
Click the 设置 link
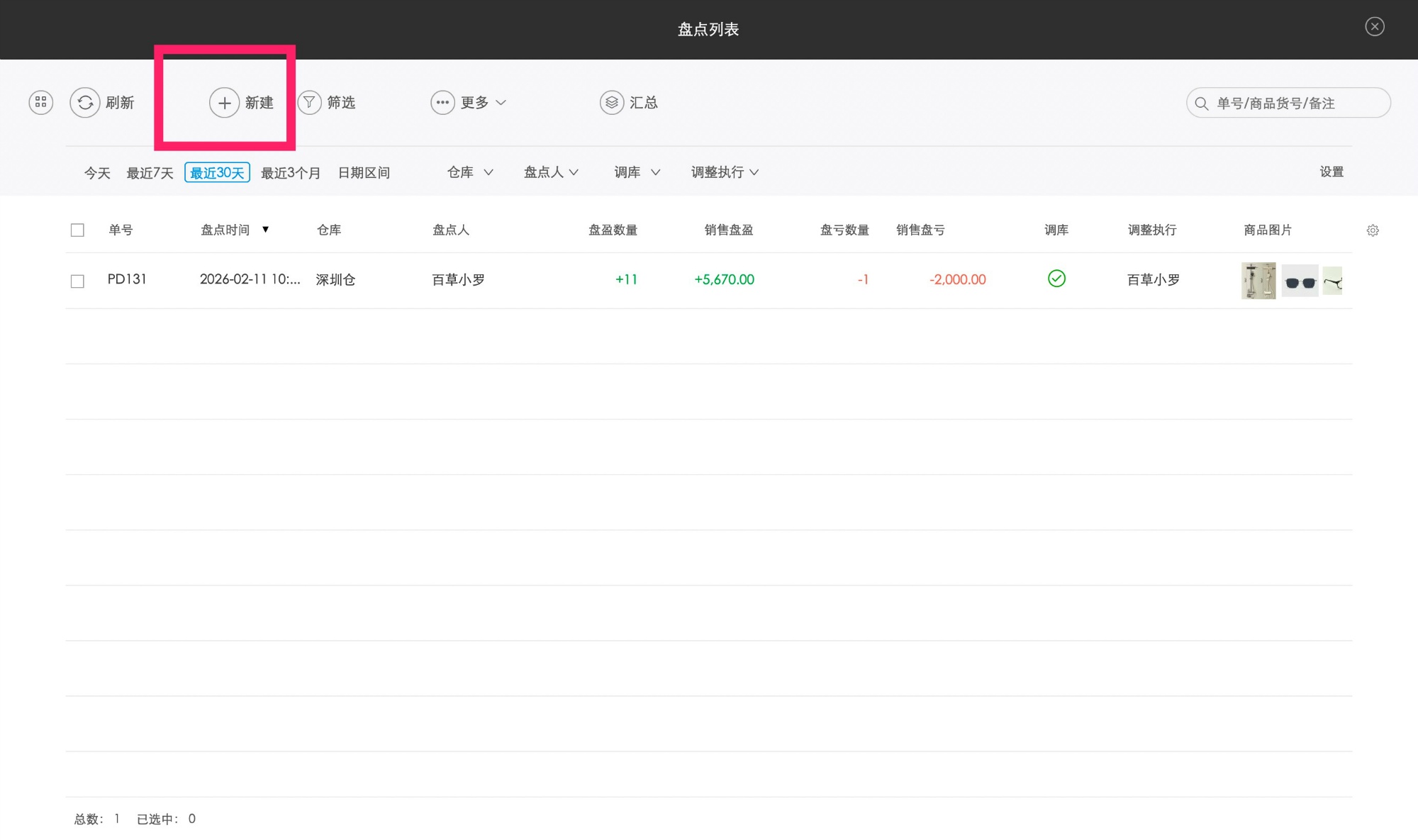click(x=1331, y=172)
